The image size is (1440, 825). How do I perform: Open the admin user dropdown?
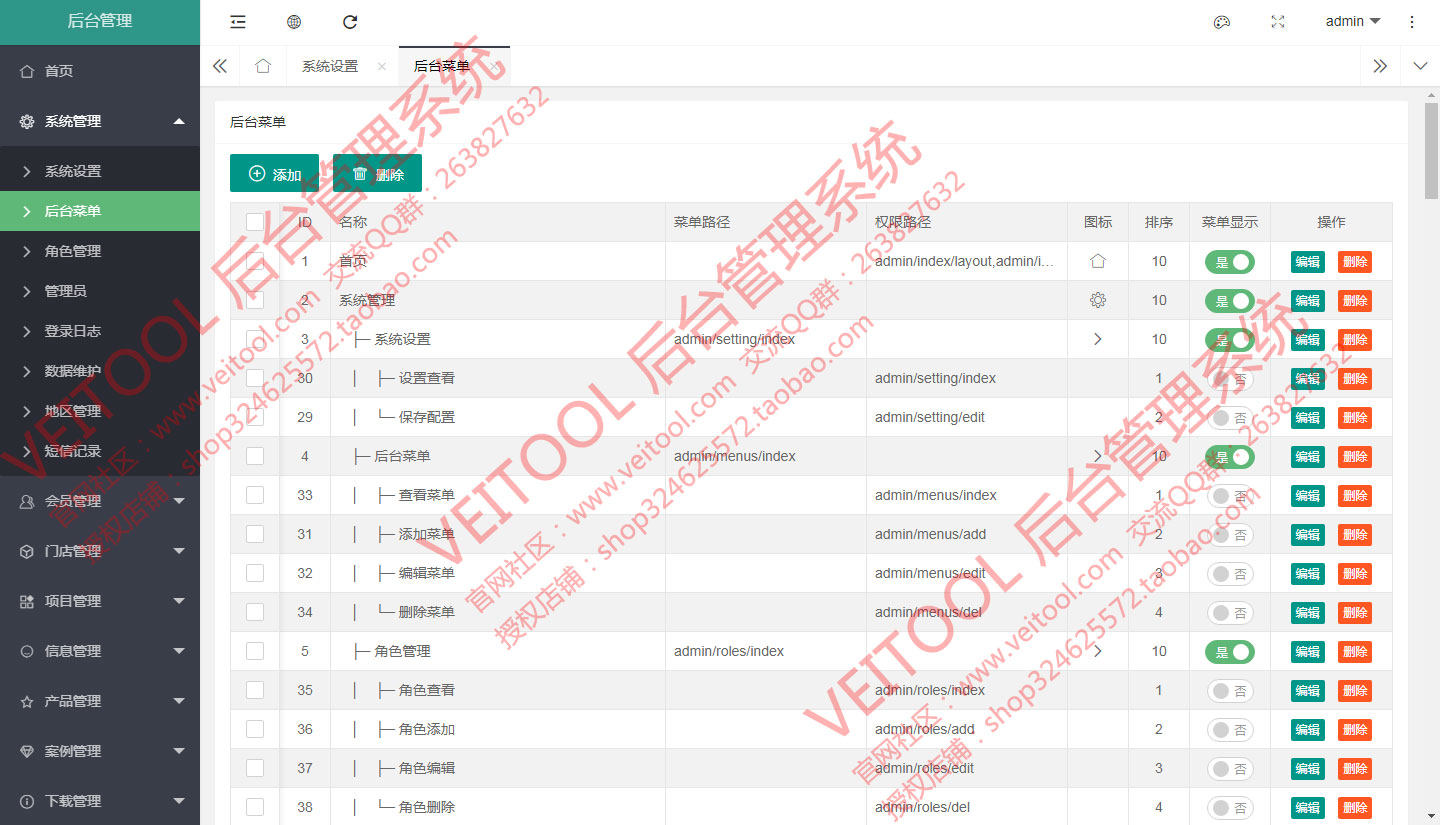(x=1353, y=21)
